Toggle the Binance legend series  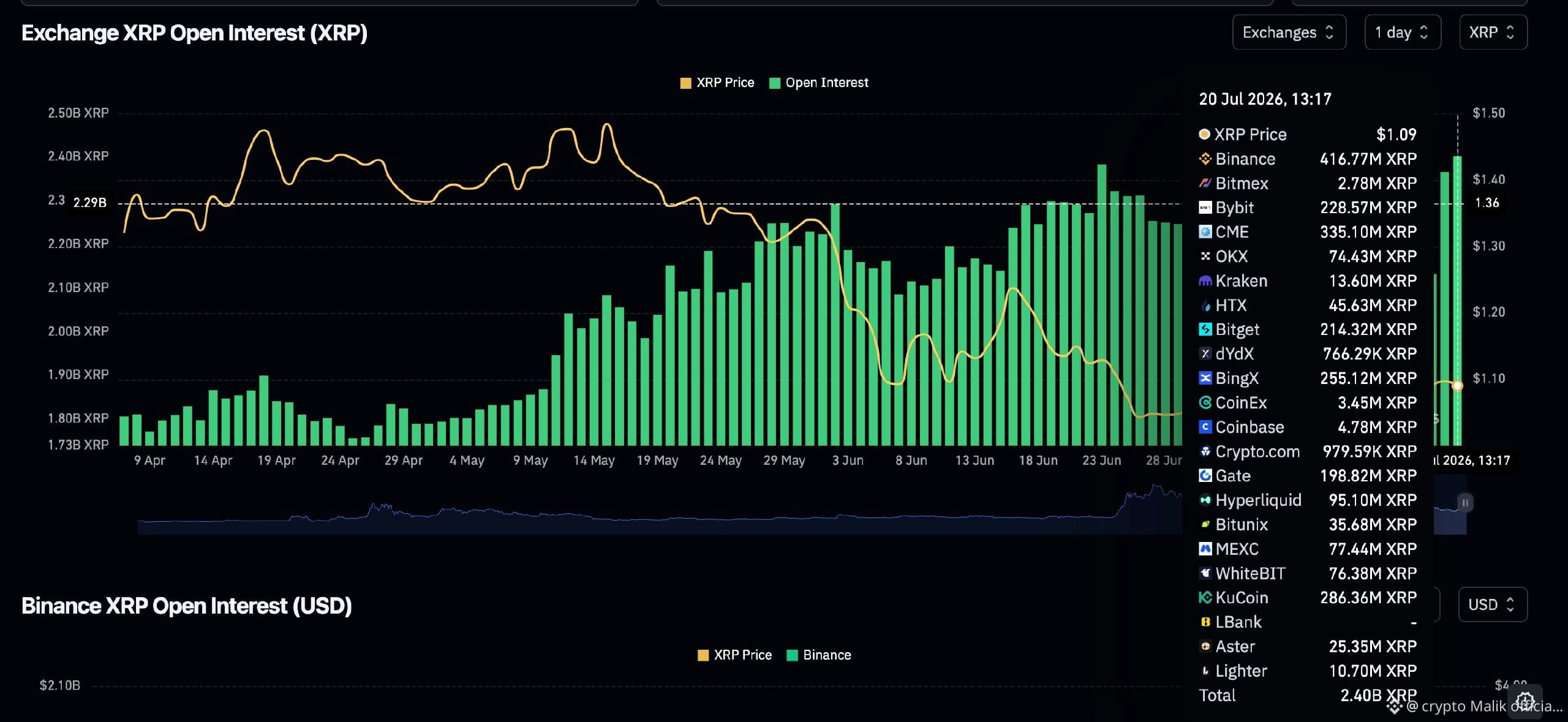tap(819, 655)
